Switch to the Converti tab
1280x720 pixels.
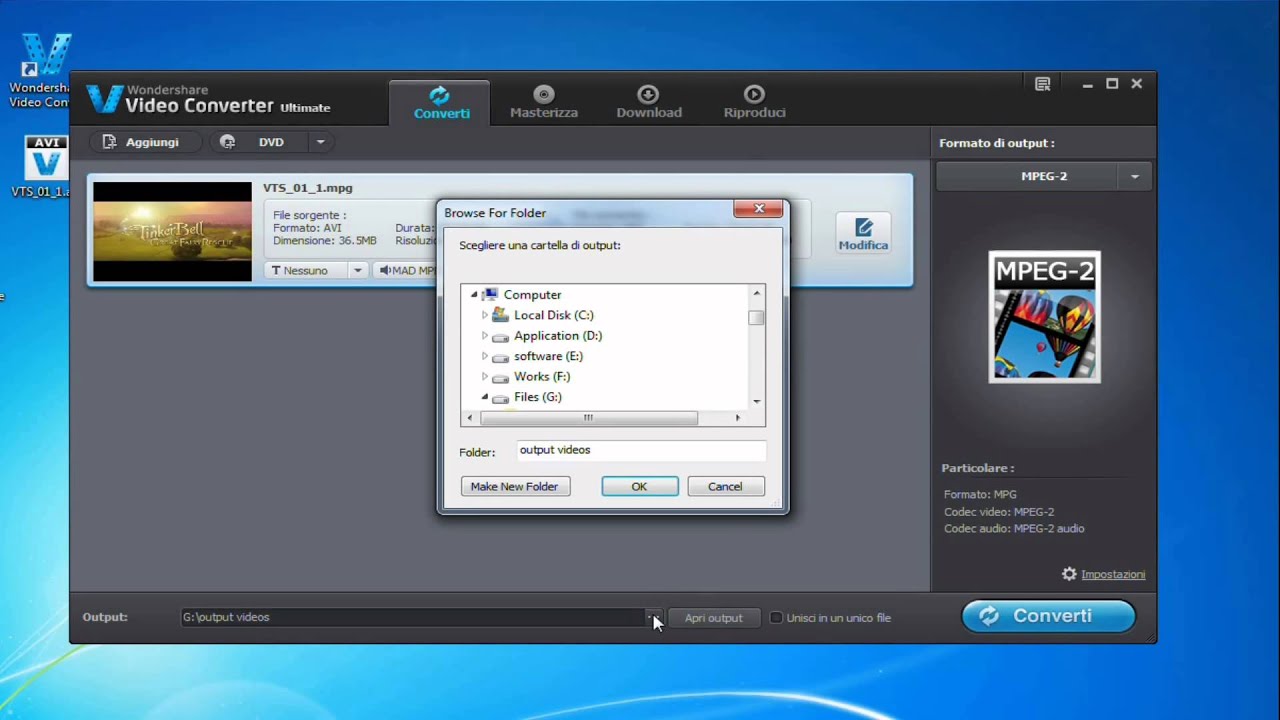coord(441,102)
